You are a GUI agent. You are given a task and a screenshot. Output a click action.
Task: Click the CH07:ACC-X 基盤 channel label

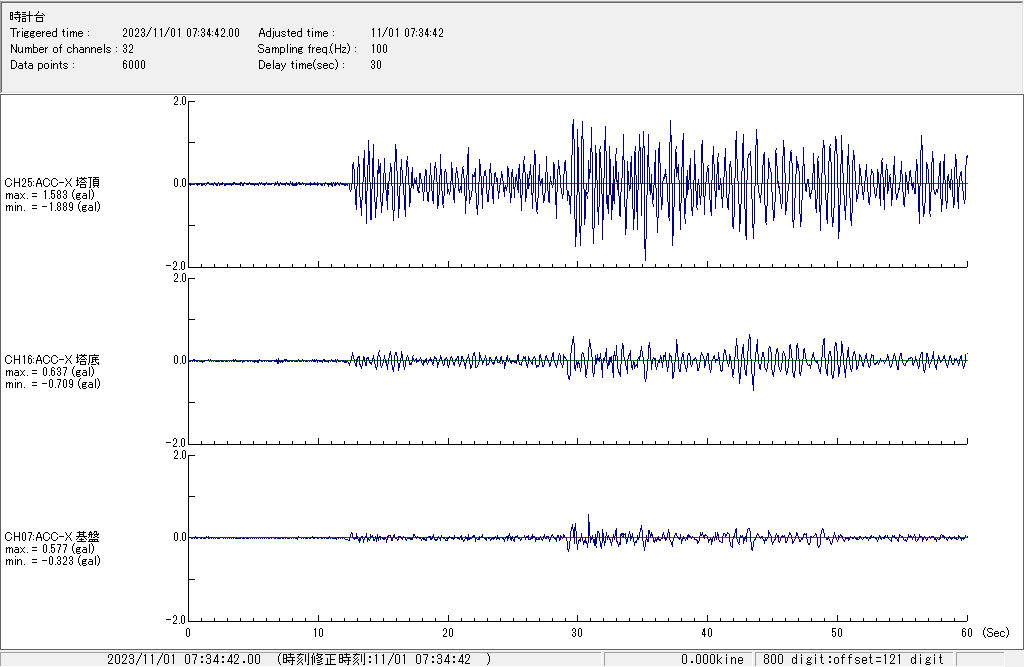coord(52,537)
